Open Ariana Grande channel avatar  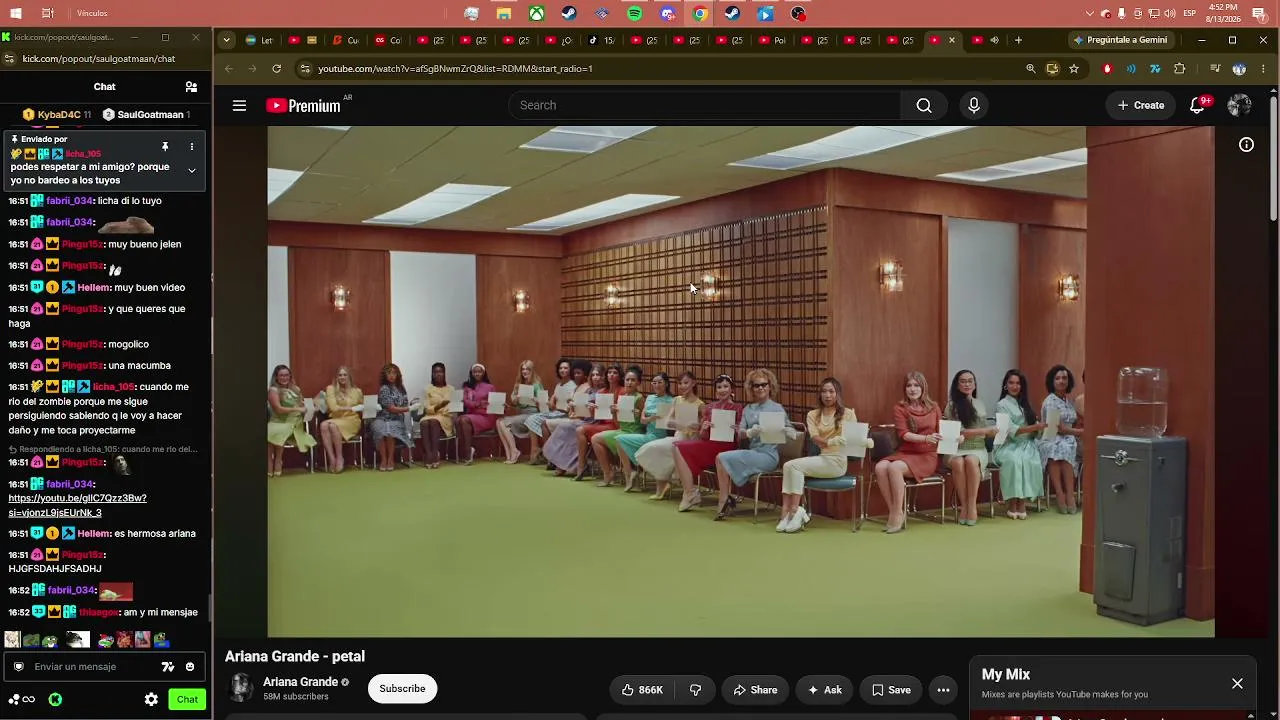240,688
